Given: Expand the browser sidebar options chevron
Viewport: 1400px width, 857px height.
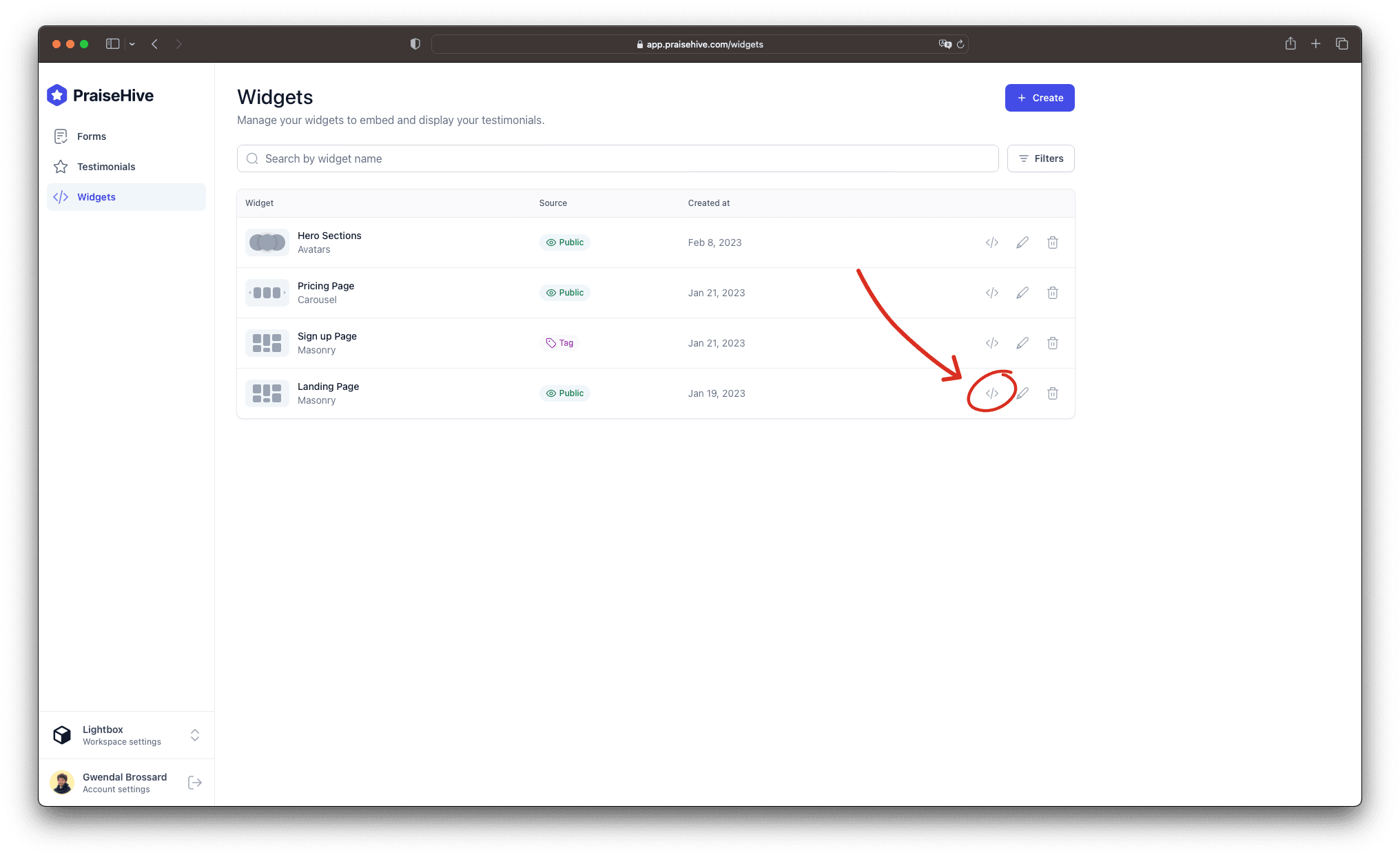Looking at the screenshot, I should [x=132, y=44].
